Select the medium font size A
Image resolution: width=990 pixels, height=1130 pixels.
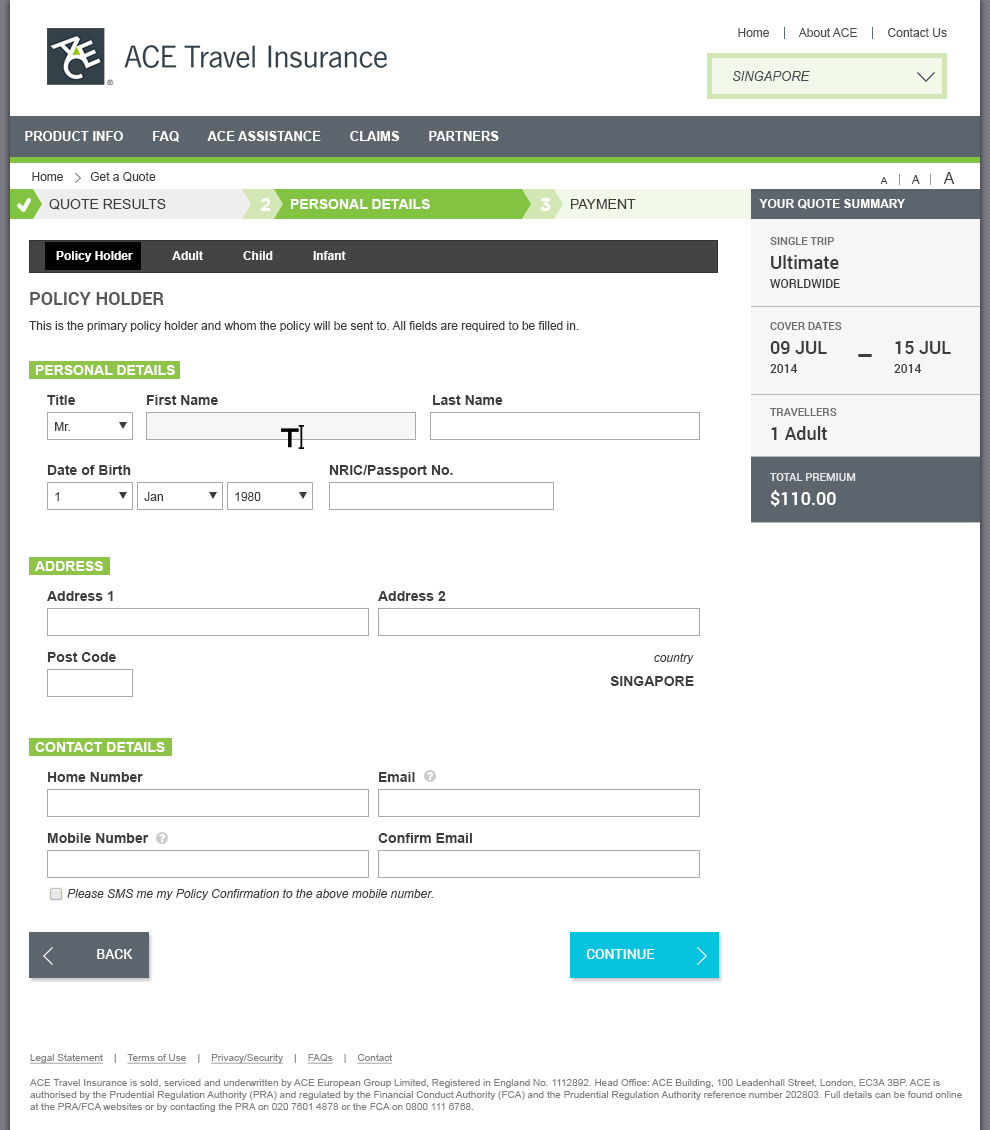click(915, 180)
